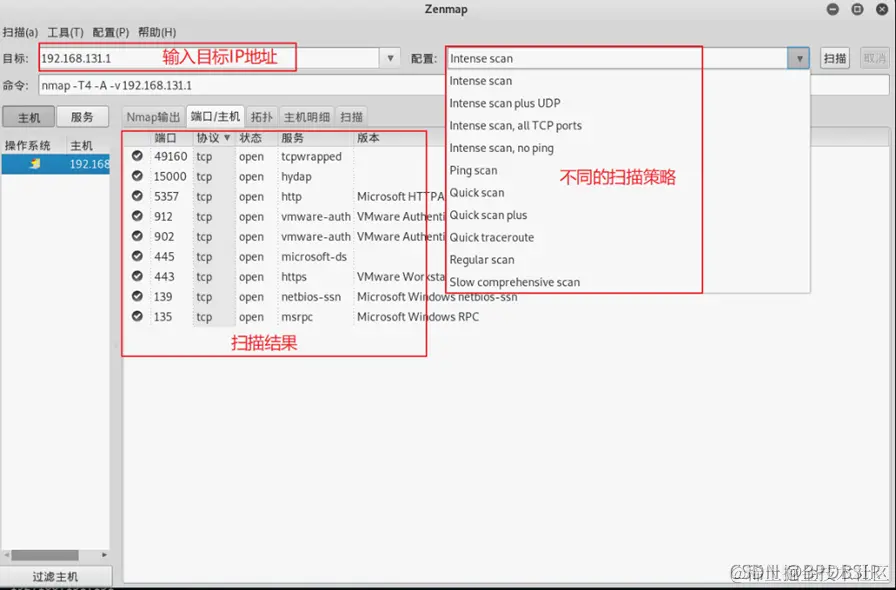Maximize the Zenmap window
This screenshot has height=590, width=896.
(x=857, y=9)
